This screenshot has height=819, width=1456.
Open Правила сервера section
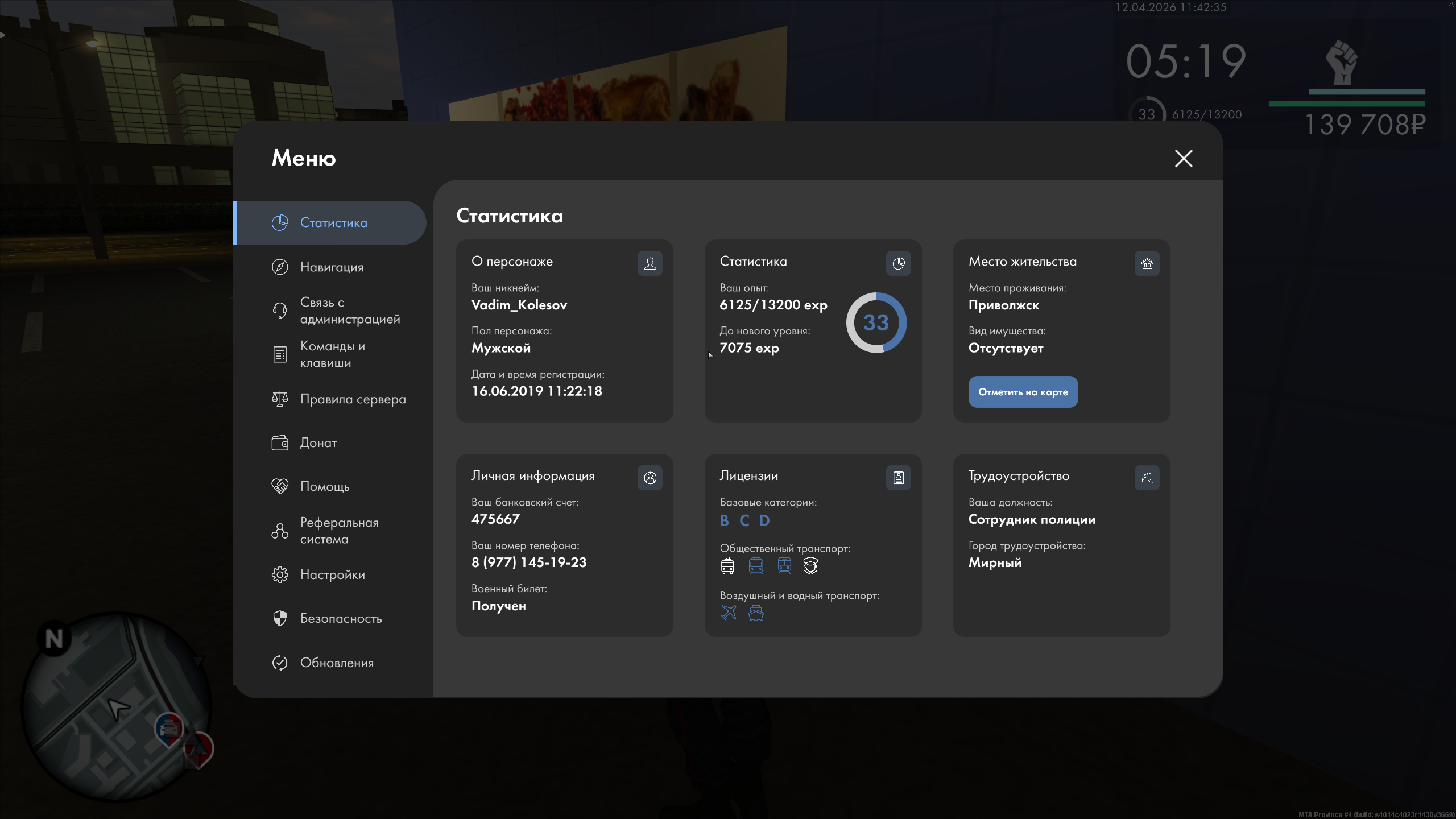click(353, 399)
